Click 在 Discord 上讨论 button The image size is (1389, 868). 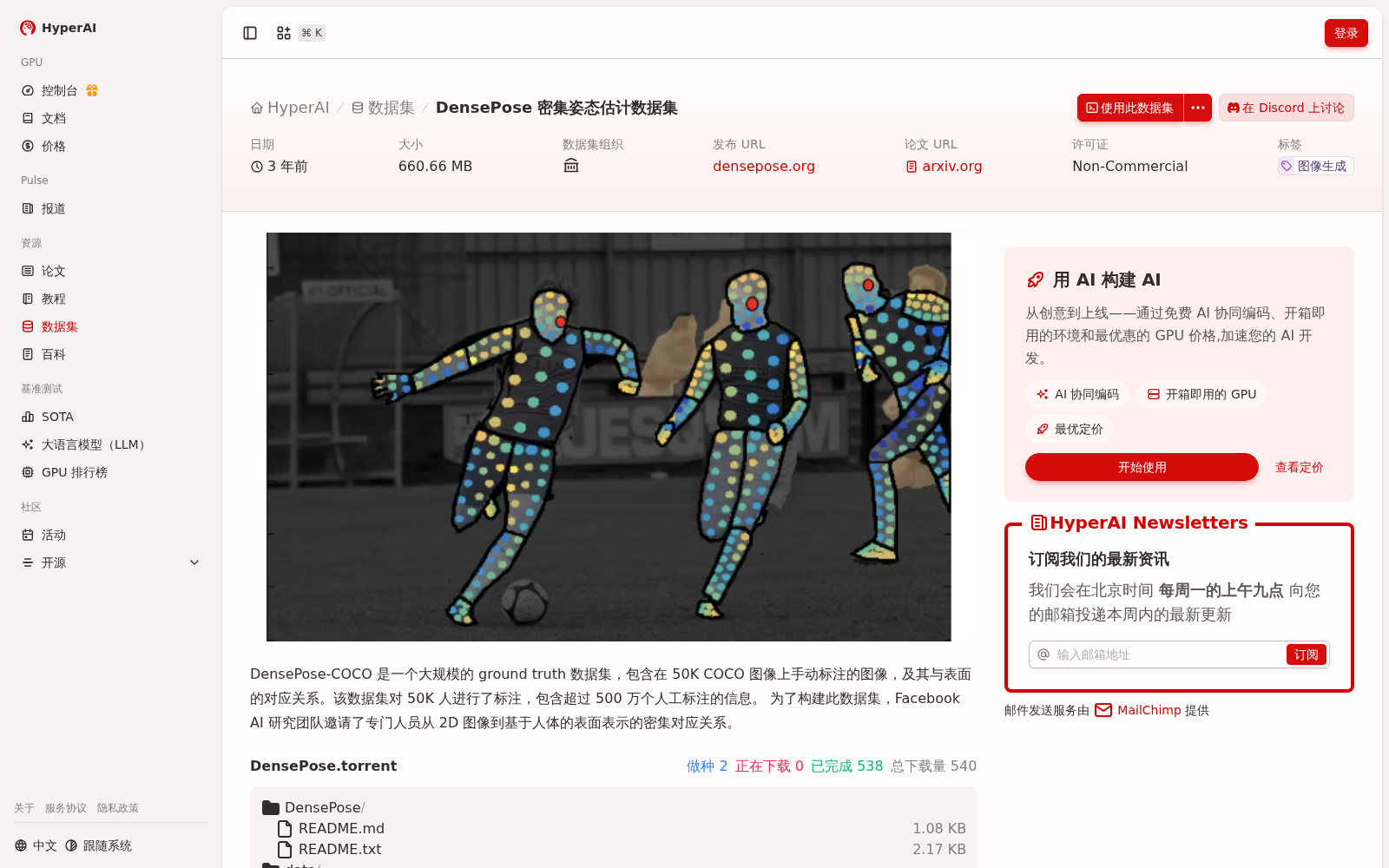[x=1286, y=108]
